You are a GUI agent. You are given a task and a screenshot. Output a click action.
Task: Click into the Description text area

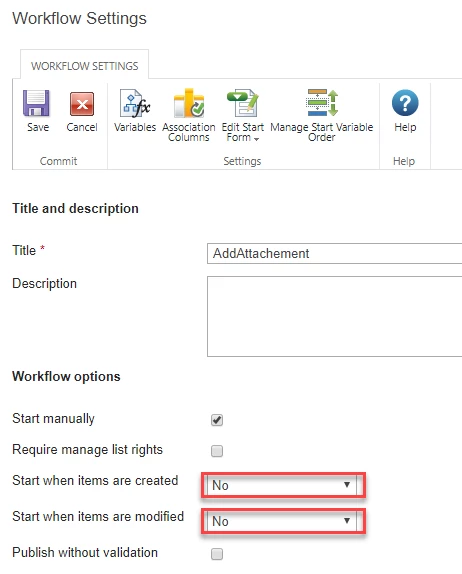click(335, 316)
